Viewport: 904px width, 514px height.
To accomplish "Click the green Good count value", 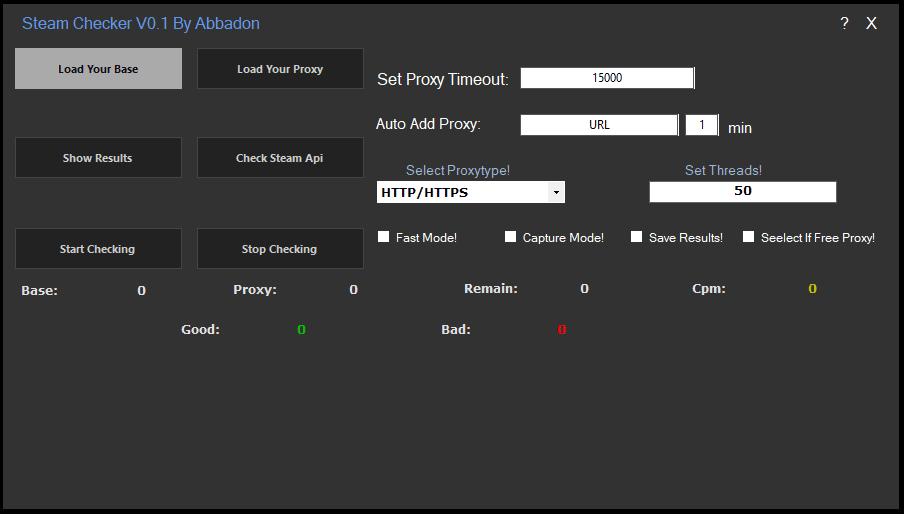I will [x=301, y=330].
